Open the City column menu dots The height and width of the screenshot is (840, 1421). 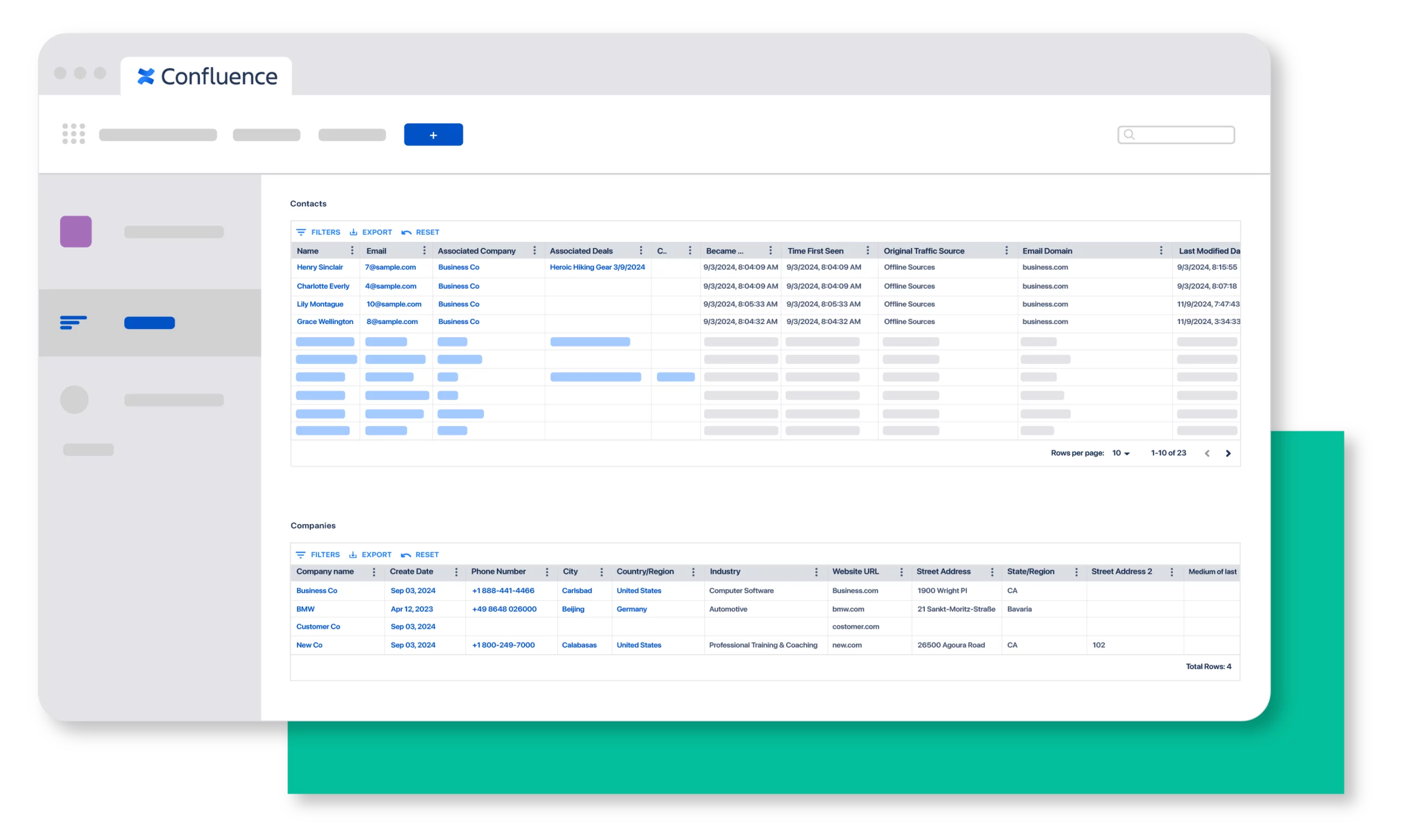click(601, 572)
